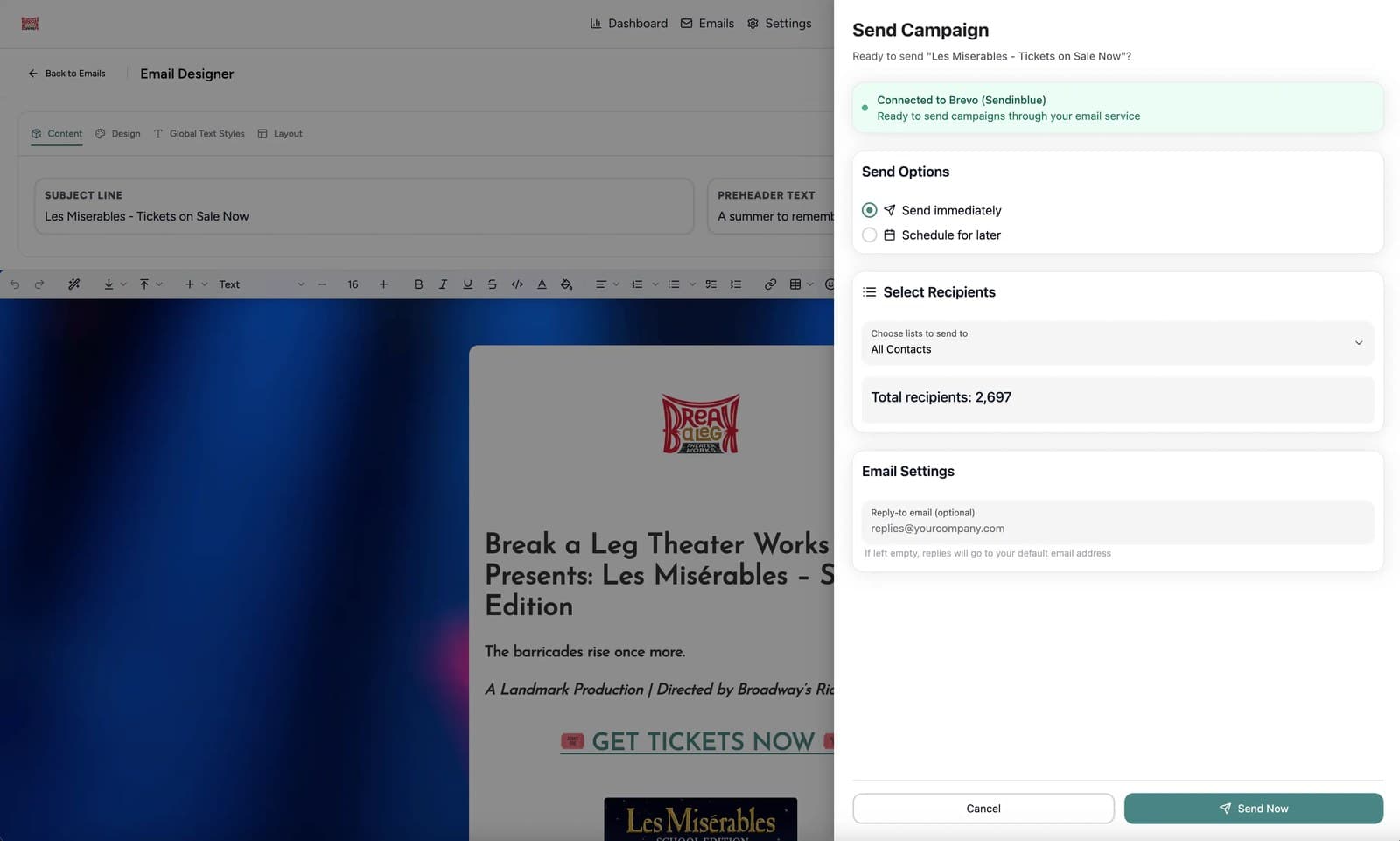Open the Text block type dropdown
Viewport: 1400px width, 841px height.
pyautogui.click(x=261, y=284)
